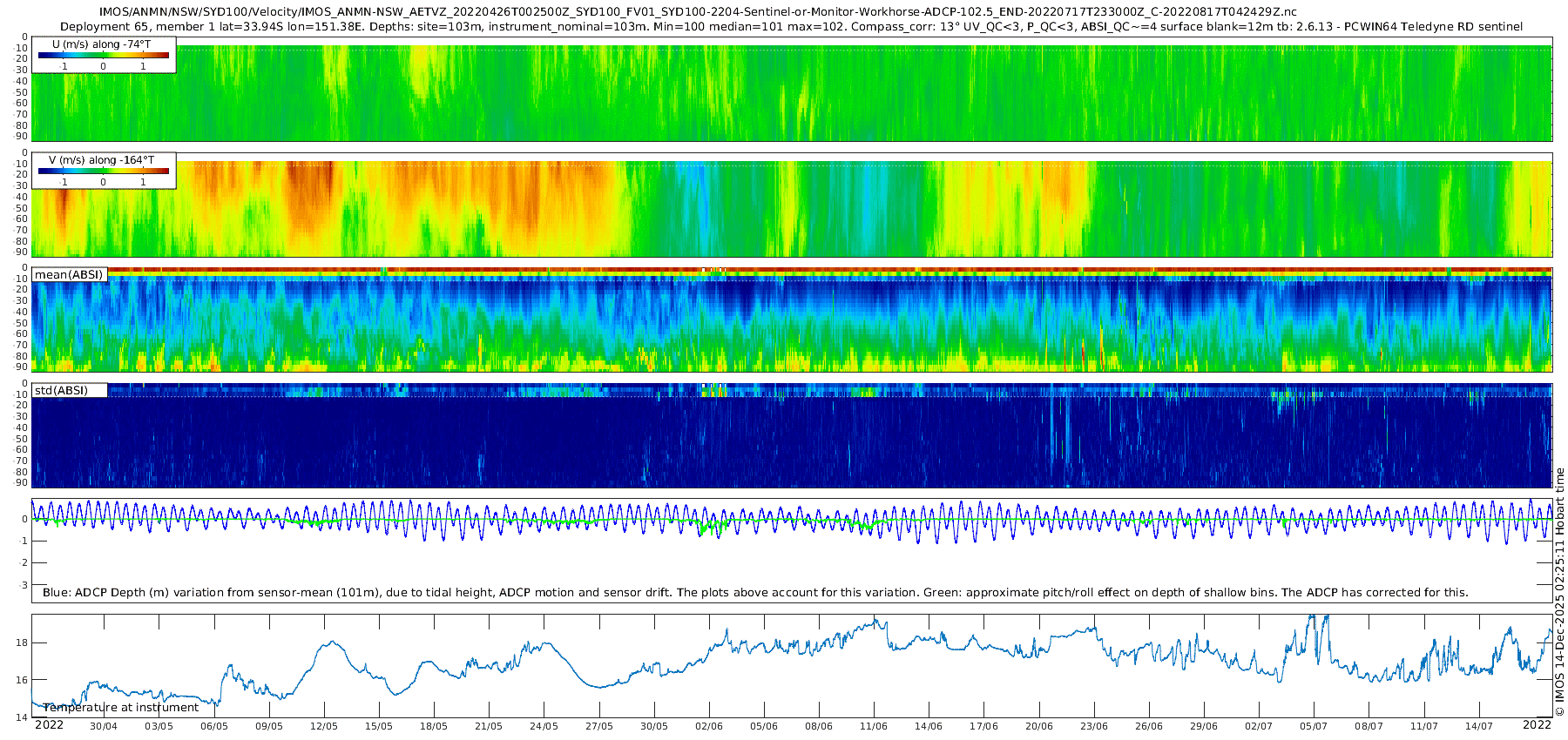Click the Deployment 65 metadata line
The width and height of the screenshot is (1568, 740).
[791, 27]
